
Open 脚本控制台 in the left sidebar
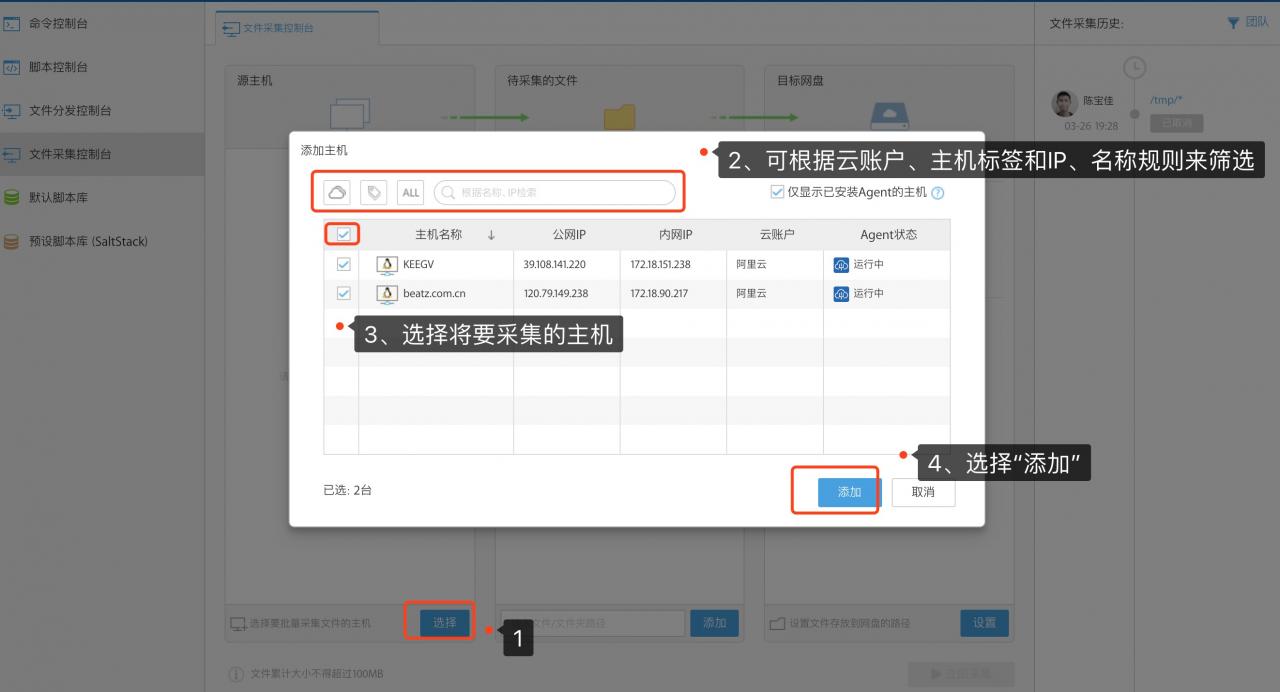point(58,67)
